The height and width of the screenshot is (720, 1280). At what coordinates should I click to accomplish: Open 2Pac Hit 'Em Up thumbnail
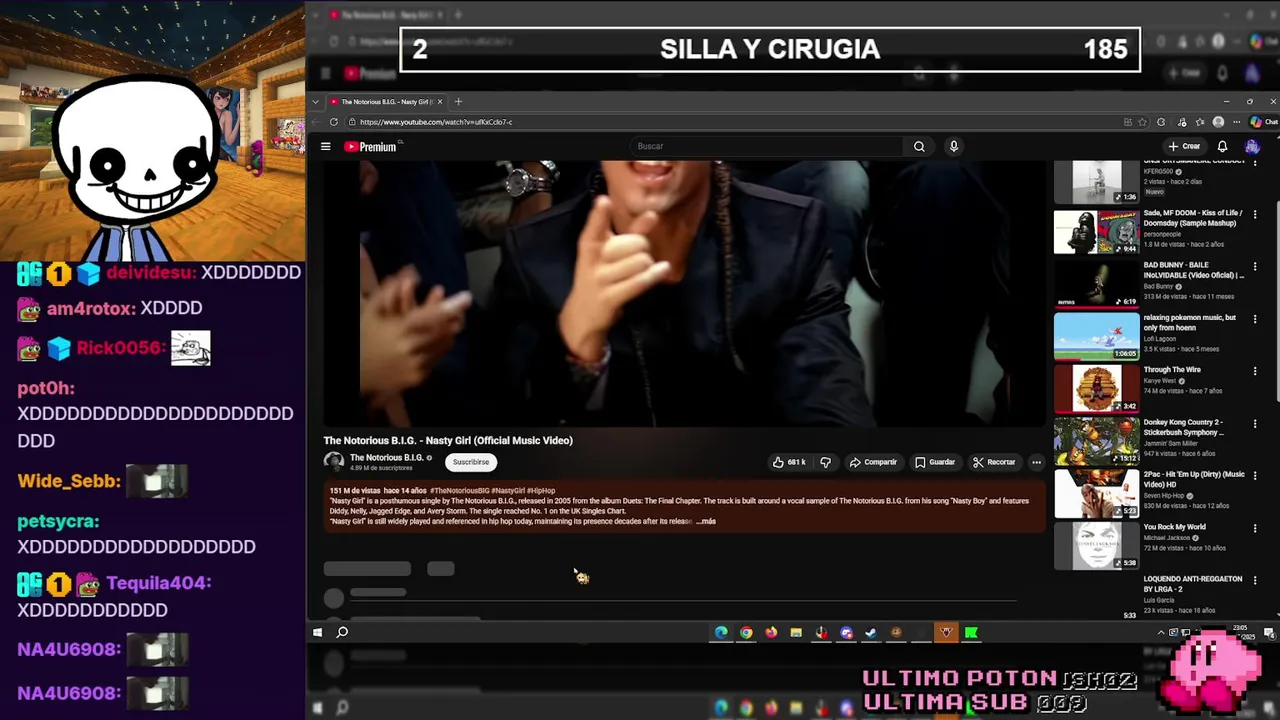pos(1096,493)
